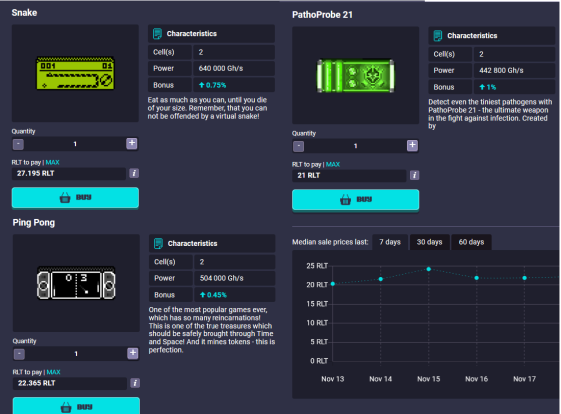The height and width of the screenshot is (414, 561).
Task: Click the Nov 16 chart data point
Action: pyautogui.click(x=477, y=278)
